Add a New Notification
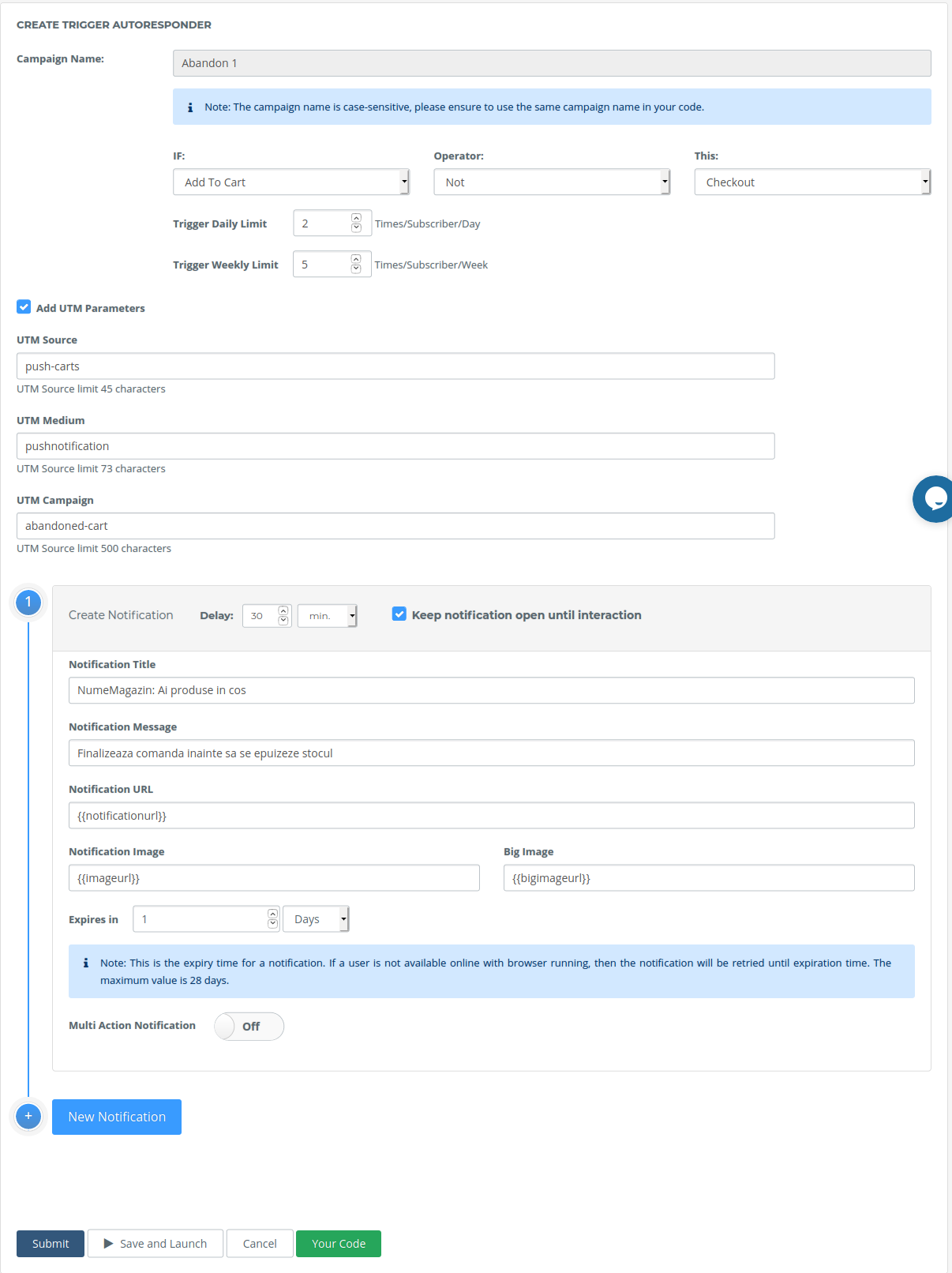952x1273 pixels. [x=117, y=1117]
